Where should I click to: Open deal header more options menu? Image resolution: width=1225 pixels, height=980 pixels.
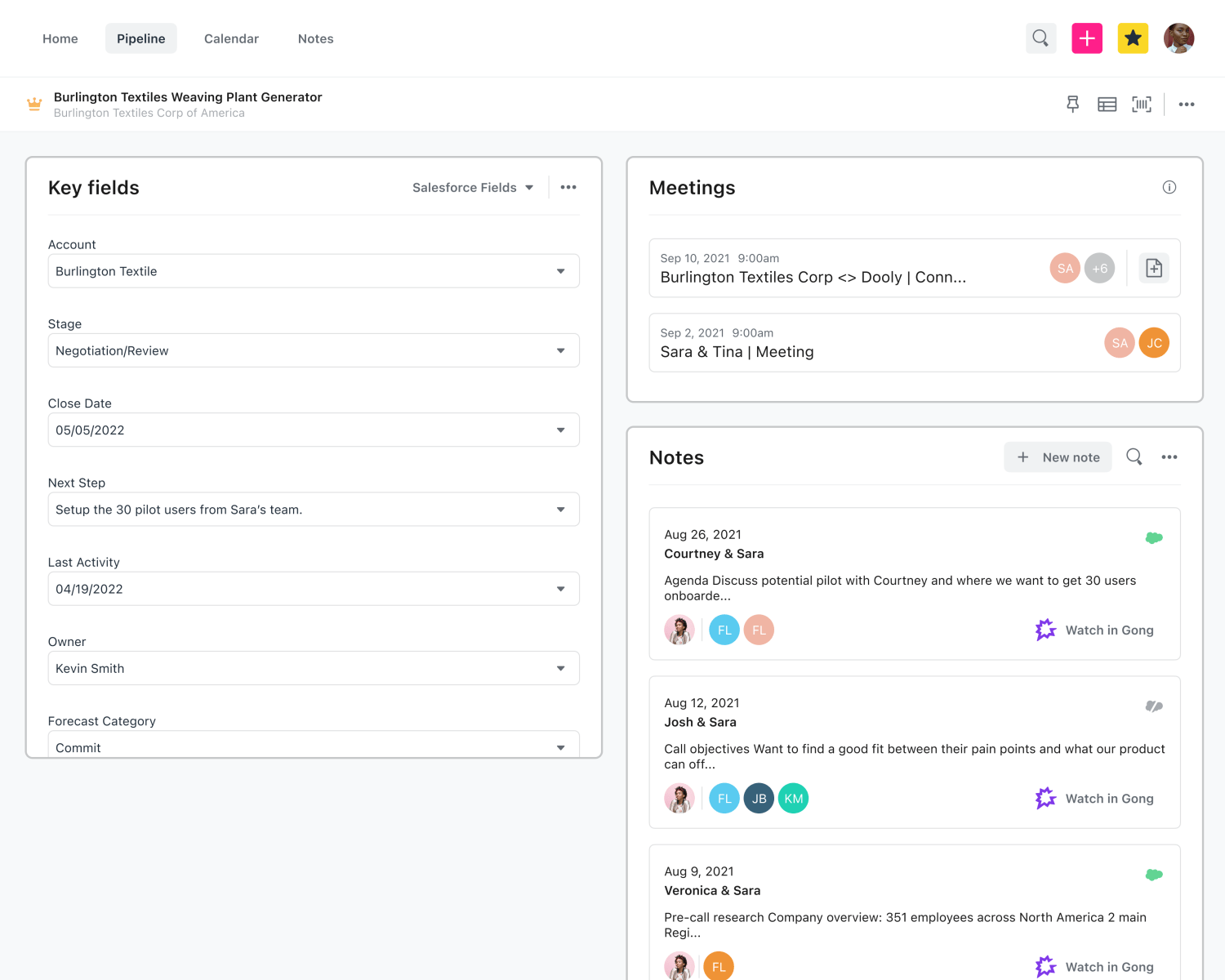coord(1187,104)
